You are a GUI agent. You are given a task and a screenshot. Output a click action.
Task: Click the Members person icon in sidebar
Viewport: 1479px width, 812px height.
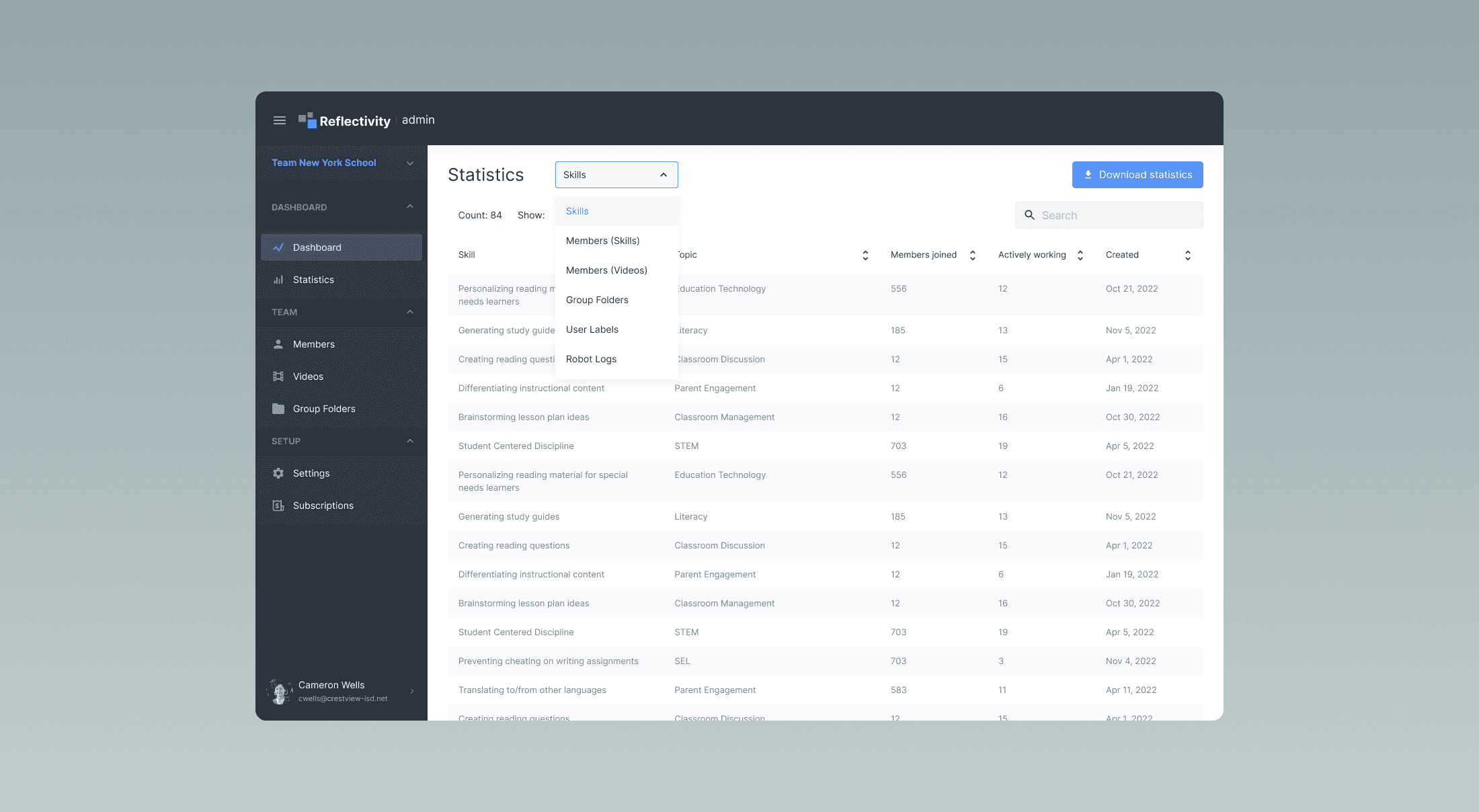tap(278, 344)
